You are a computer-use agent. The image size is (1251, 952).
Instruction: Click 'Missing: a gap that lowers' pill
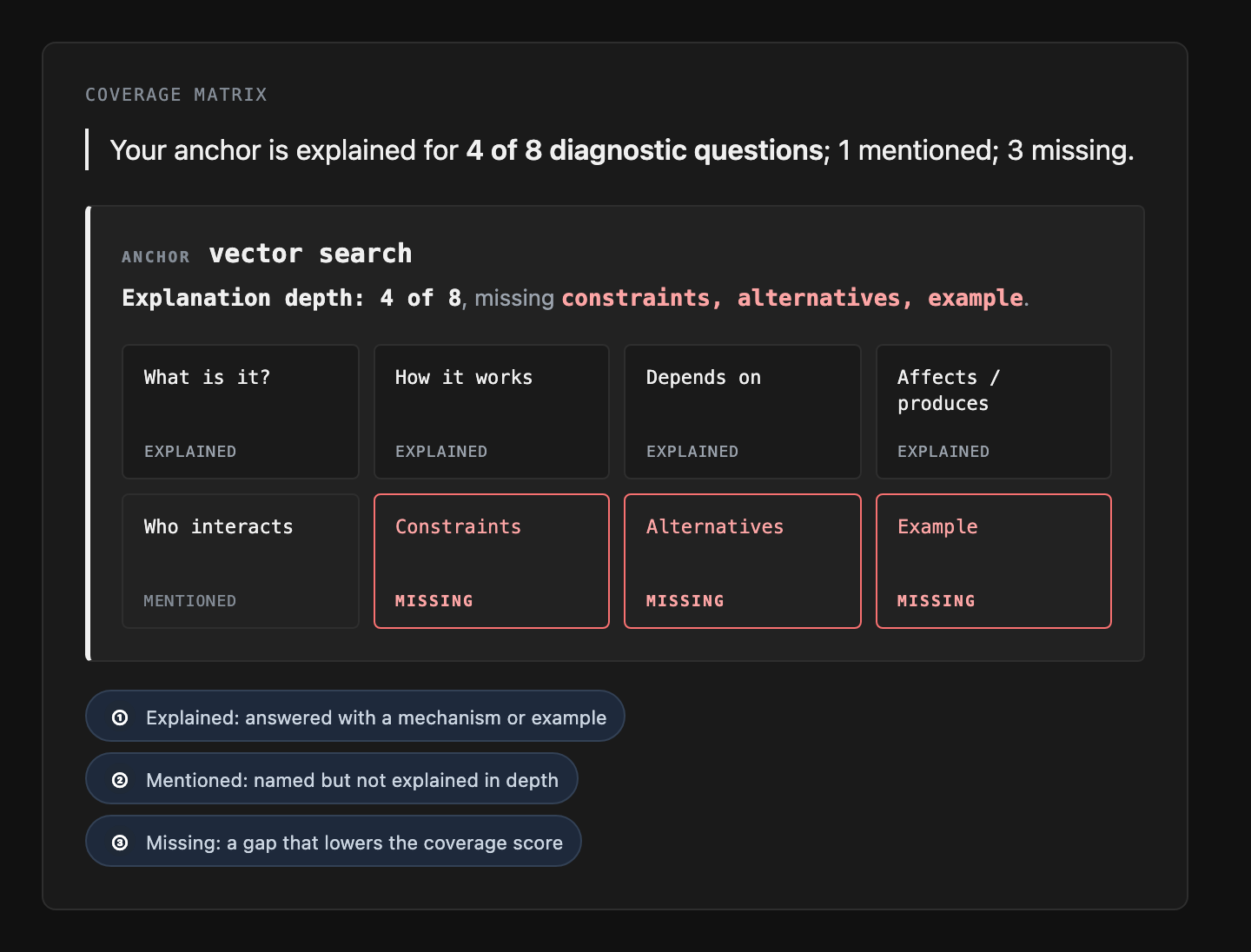coord(334,841)
